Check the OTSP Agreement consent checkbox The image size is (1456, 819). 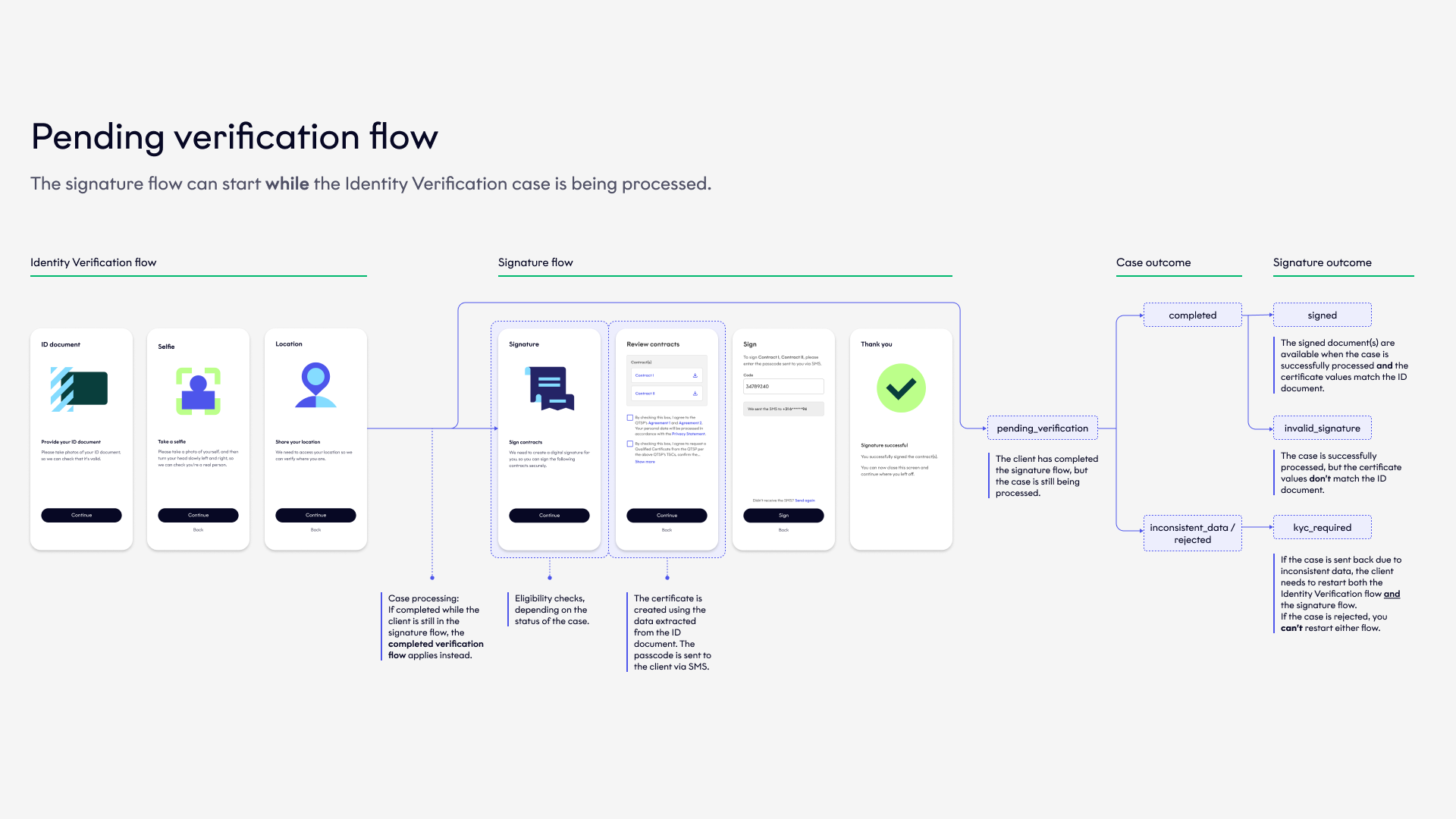(x=630, y=417)
